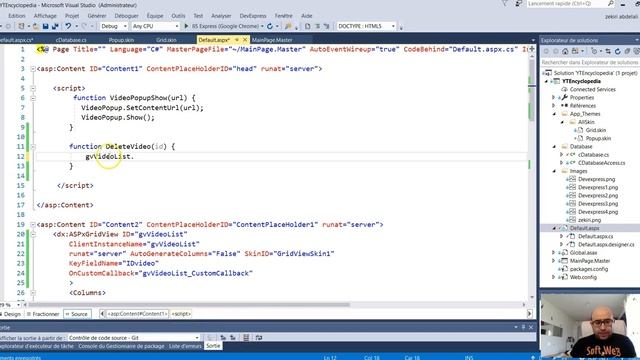Click the Quick Launch search box
The image size is (640, 360).
coord(570,4)
